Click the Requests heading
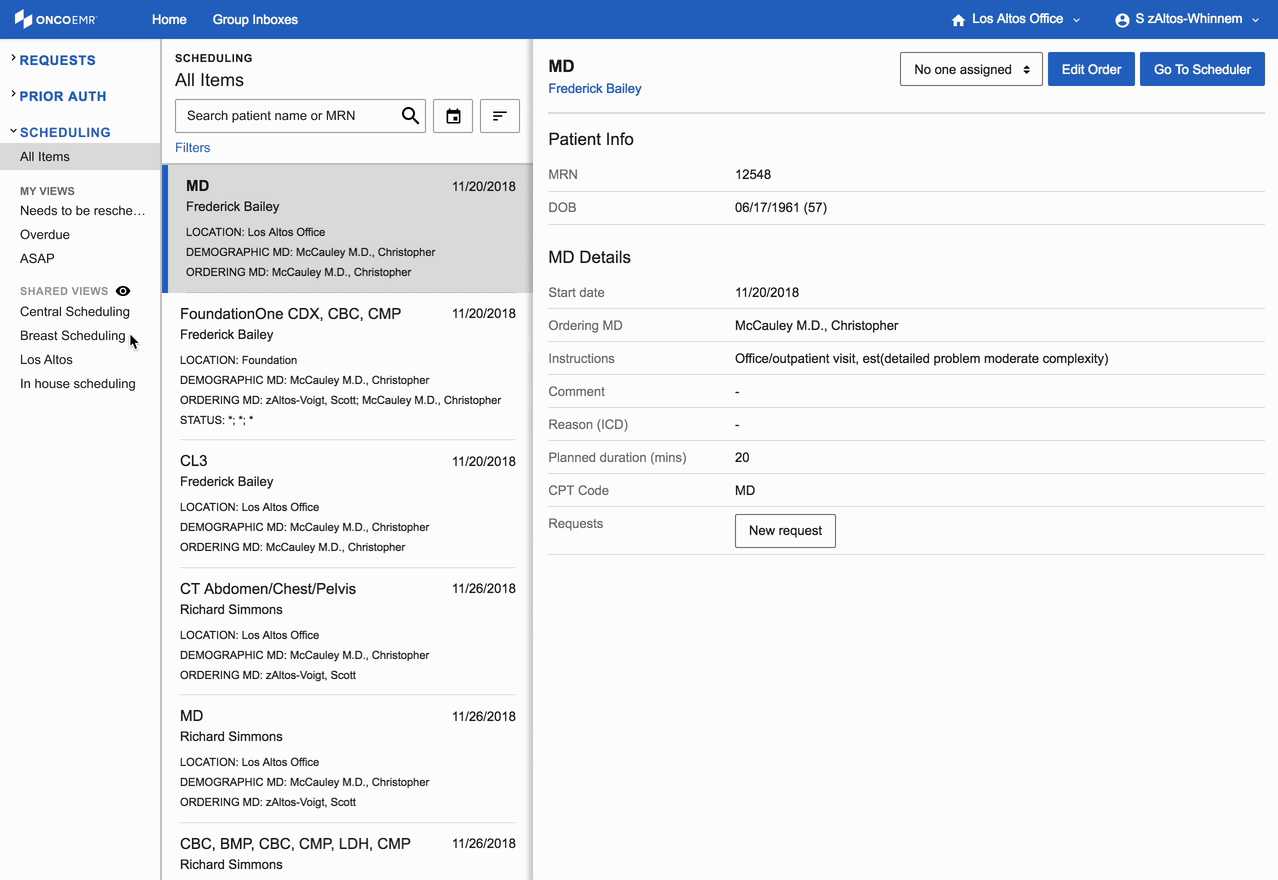This screenshot has height=880, width=1278. click(x=58, y=60)
